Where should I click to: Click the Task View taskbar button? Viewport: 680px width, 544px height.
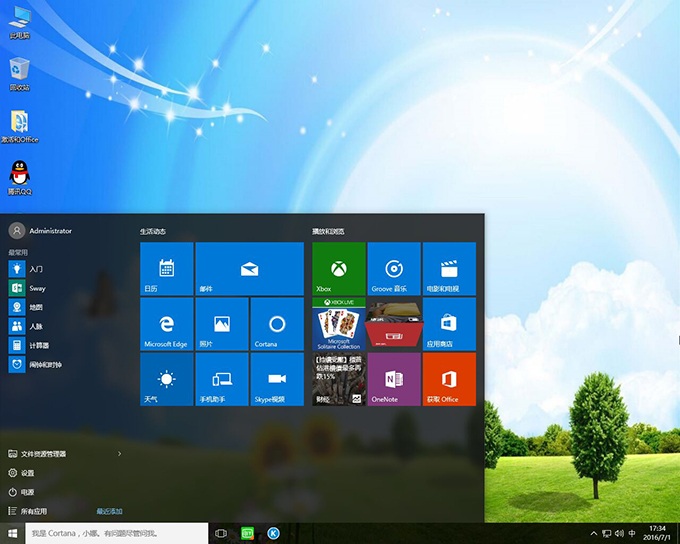point(221,534)
